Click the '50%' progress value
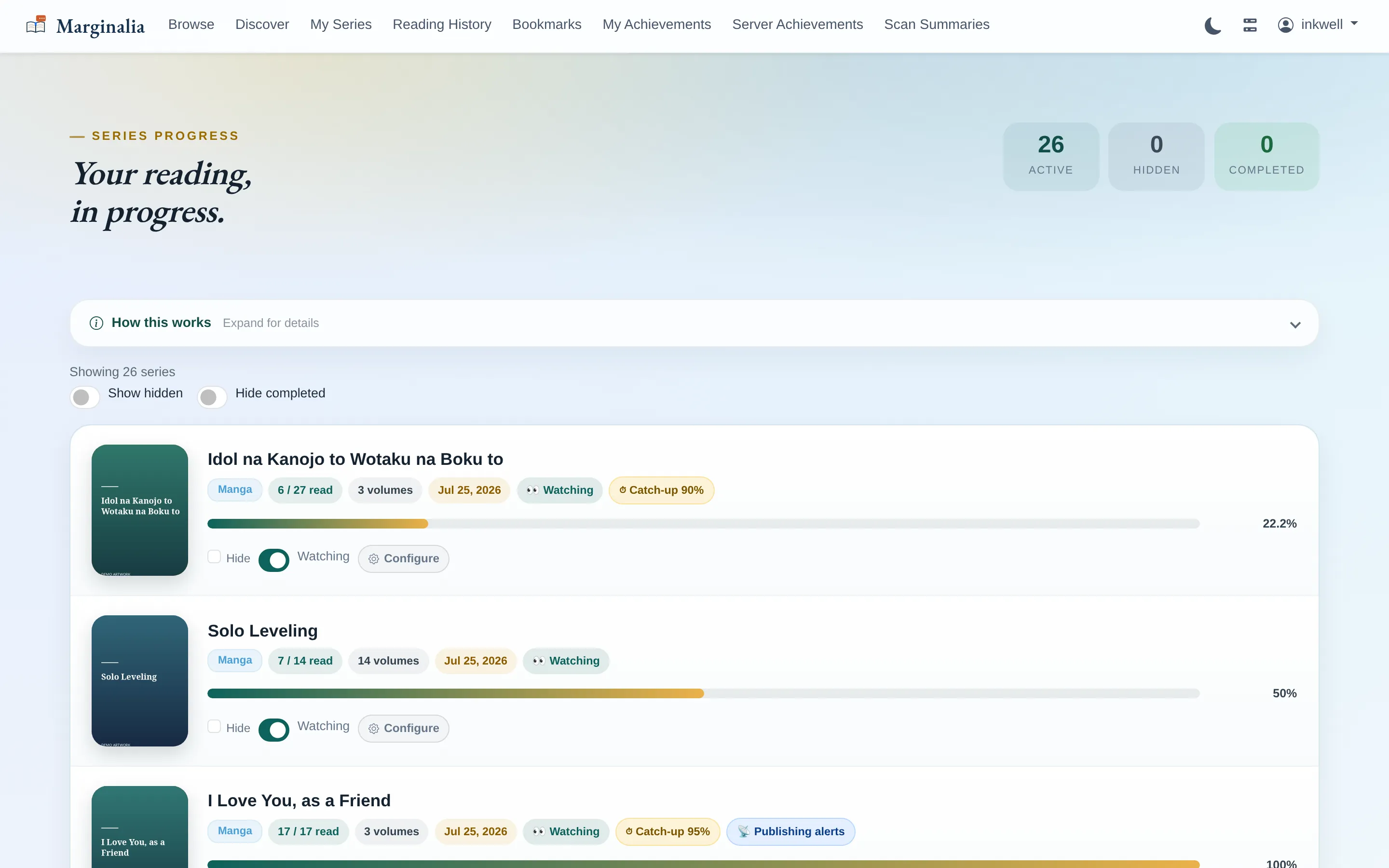Image resolution: width=1389 pixels, height=868 pixels. coord(1284,693)
